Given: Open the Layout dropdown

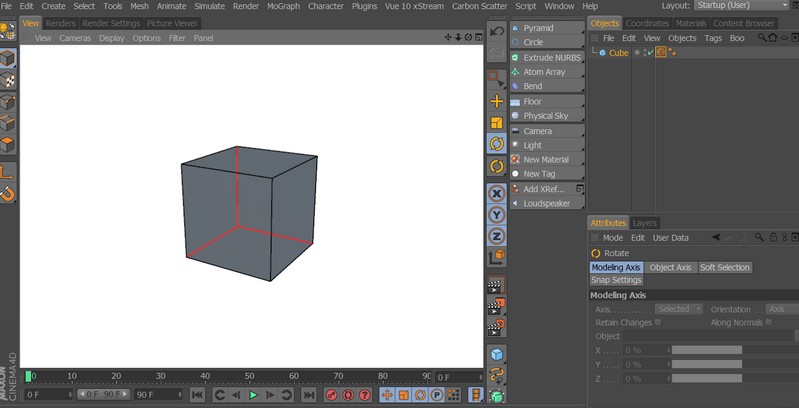Looking at the screenshot, I should pos(742,6).
